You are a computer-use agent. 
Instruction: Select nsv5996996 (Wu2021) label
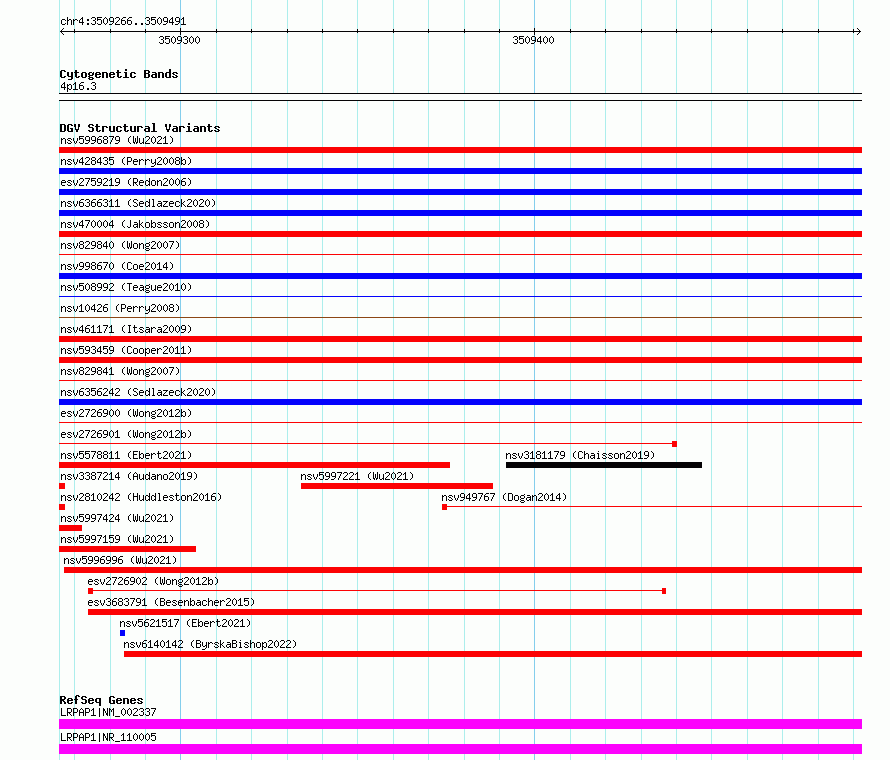[x=120, y=560]
